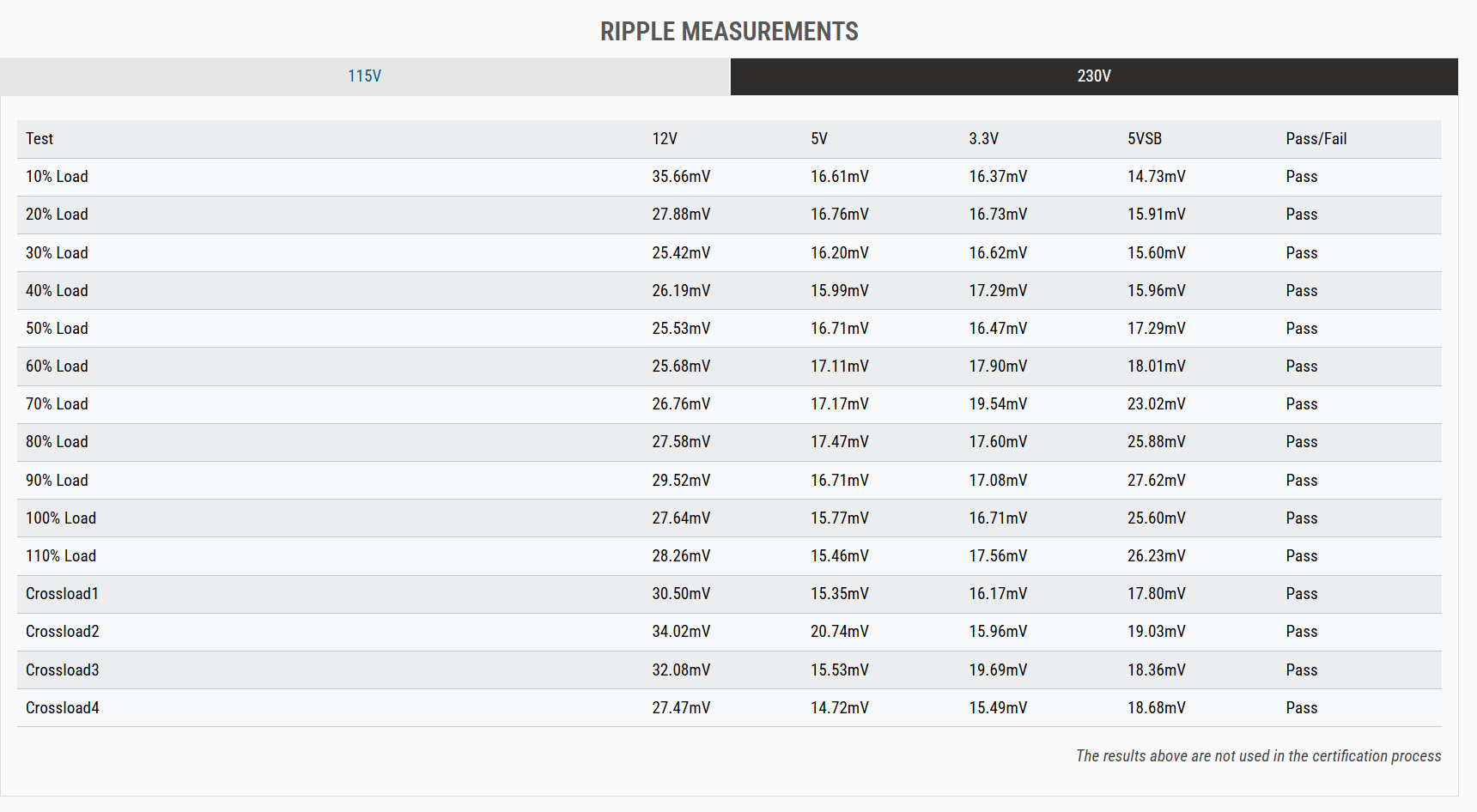Click the Test column header
This screenshot has height=812, width=1477.
(40, 139)
